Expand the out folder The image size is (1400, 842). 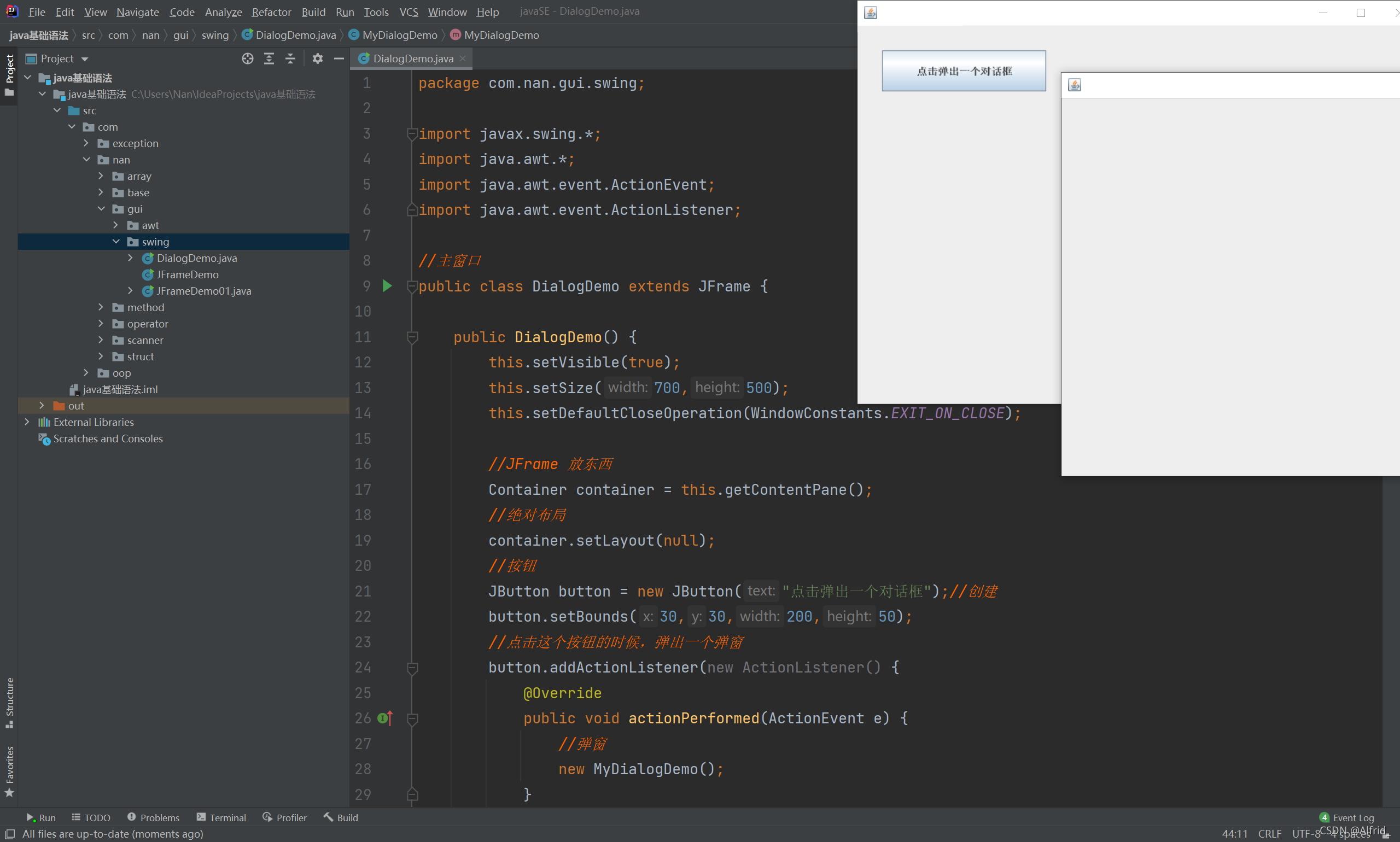[x=42, y=406]
